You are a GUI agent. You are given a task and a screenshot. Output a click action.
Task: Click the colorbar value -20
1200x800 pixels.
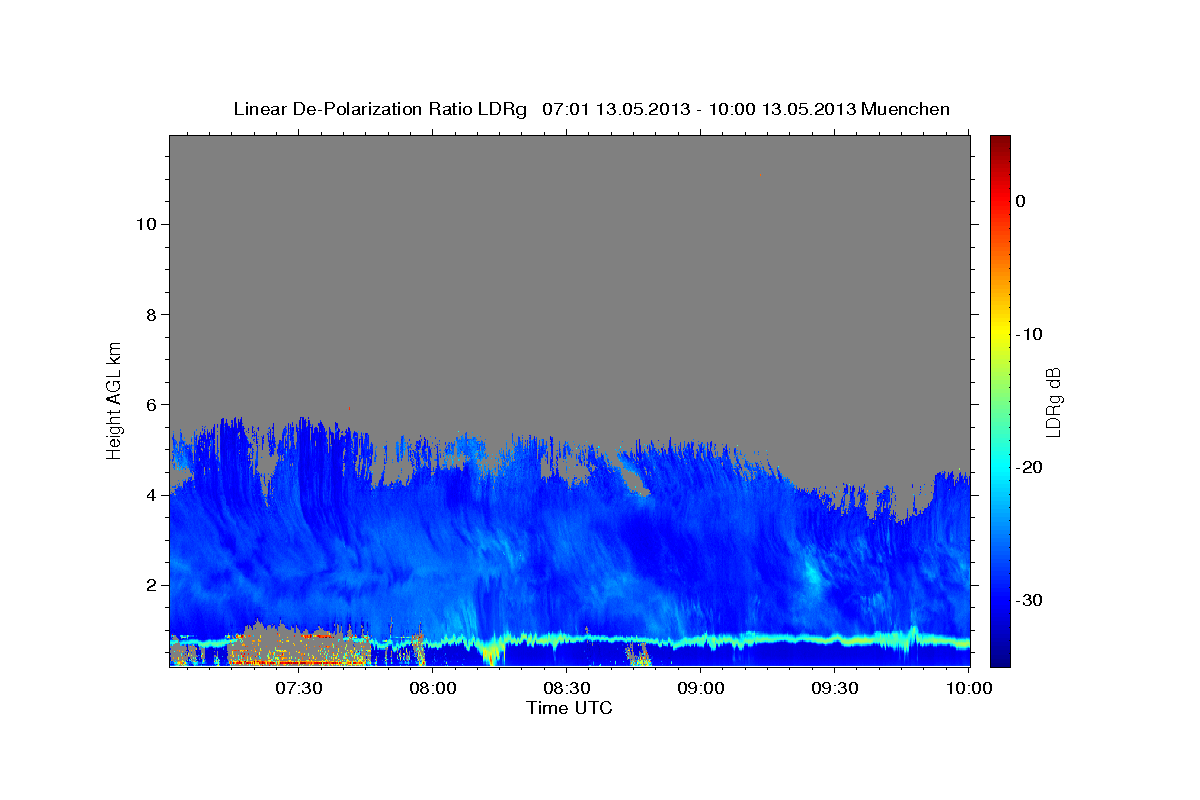coord(1030,467)
